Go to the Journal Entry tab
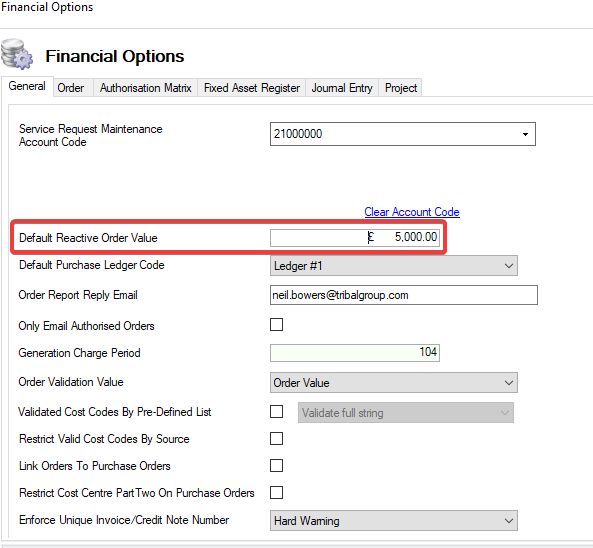Viewport: 593px width, 548px height. [342, 88]
